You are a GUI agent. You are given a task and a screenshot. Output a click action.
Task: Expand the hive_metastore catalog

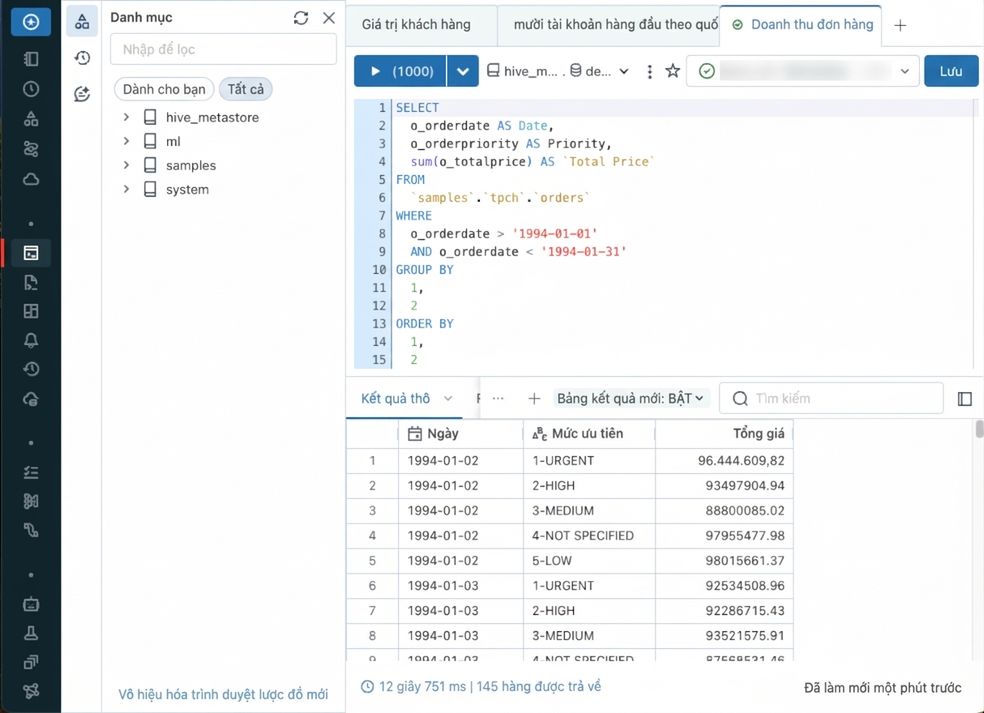pyautogui.click(x=126, y=117)
